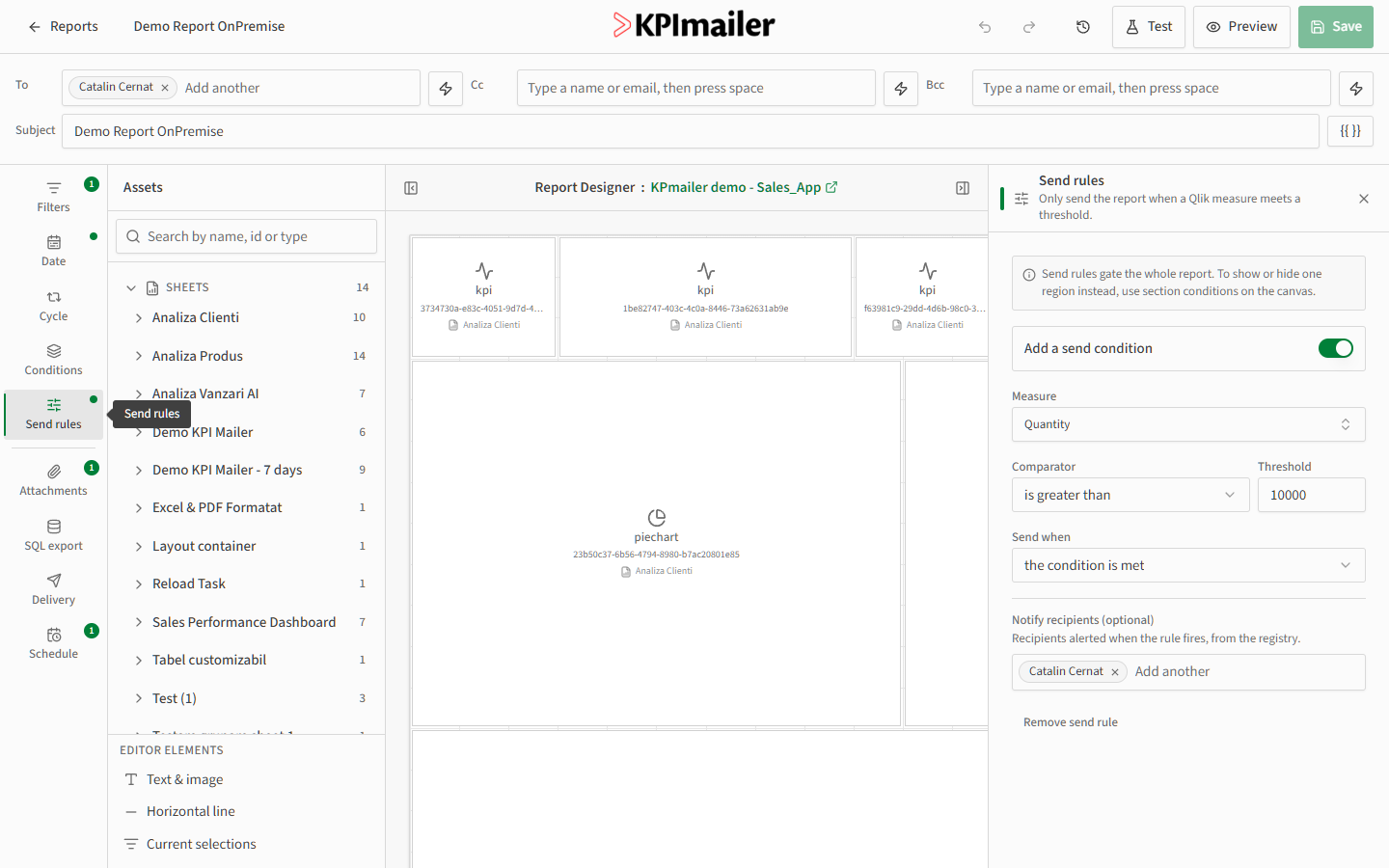This screenshot has width=1389, height=868.
Task: Go back to Reports
Action: click(63, 27)
